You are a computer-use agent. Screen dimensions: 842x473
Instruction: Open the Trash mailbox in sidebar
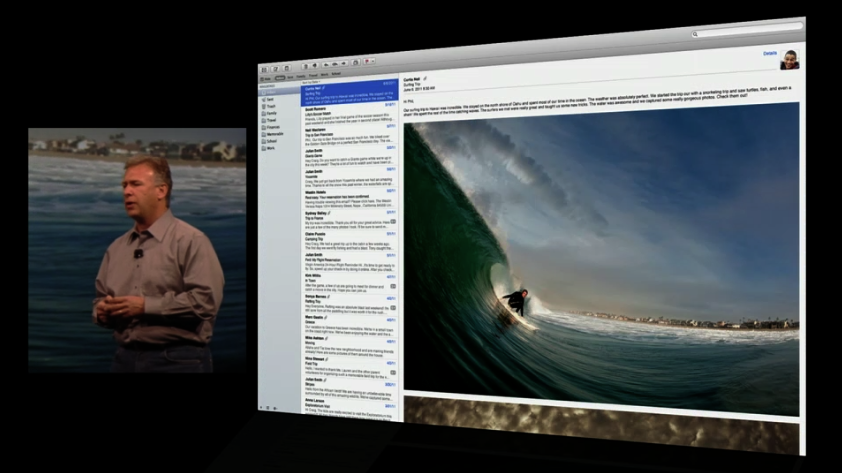270,107
